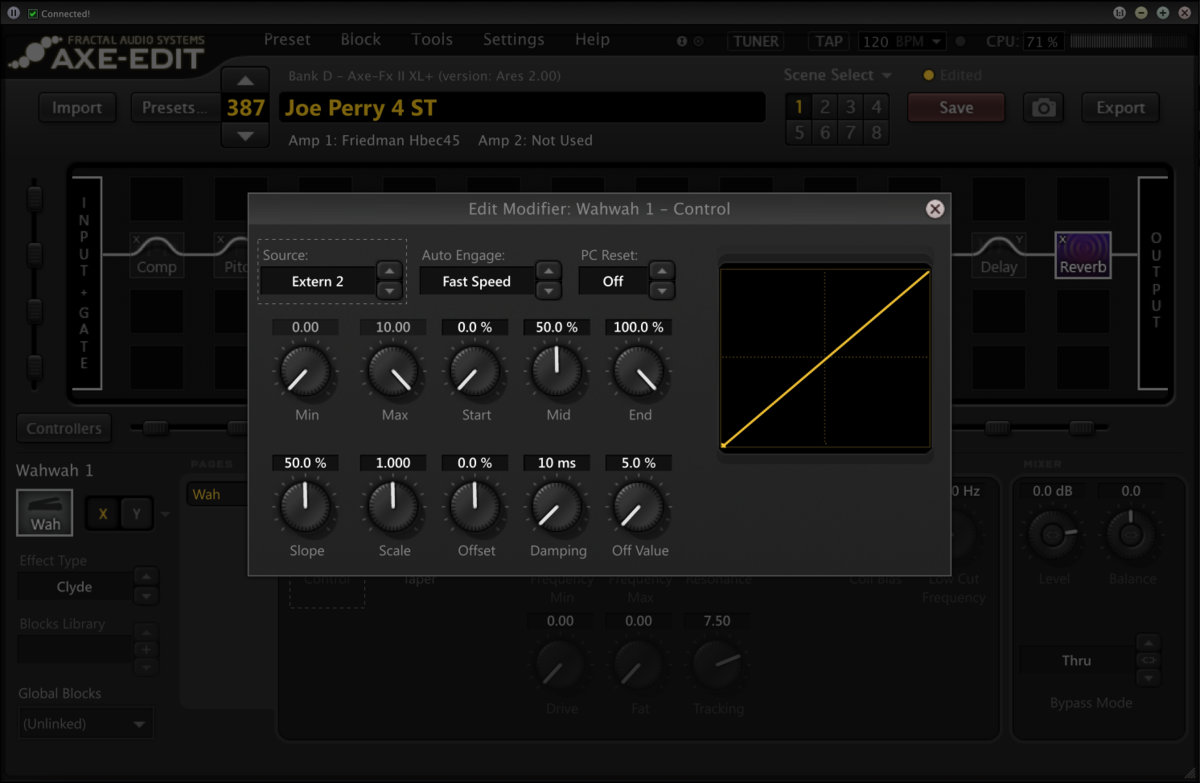Screen dimensions: 1200x783
Task: Click the Min value field 0.00
Action: click(305, 327)
